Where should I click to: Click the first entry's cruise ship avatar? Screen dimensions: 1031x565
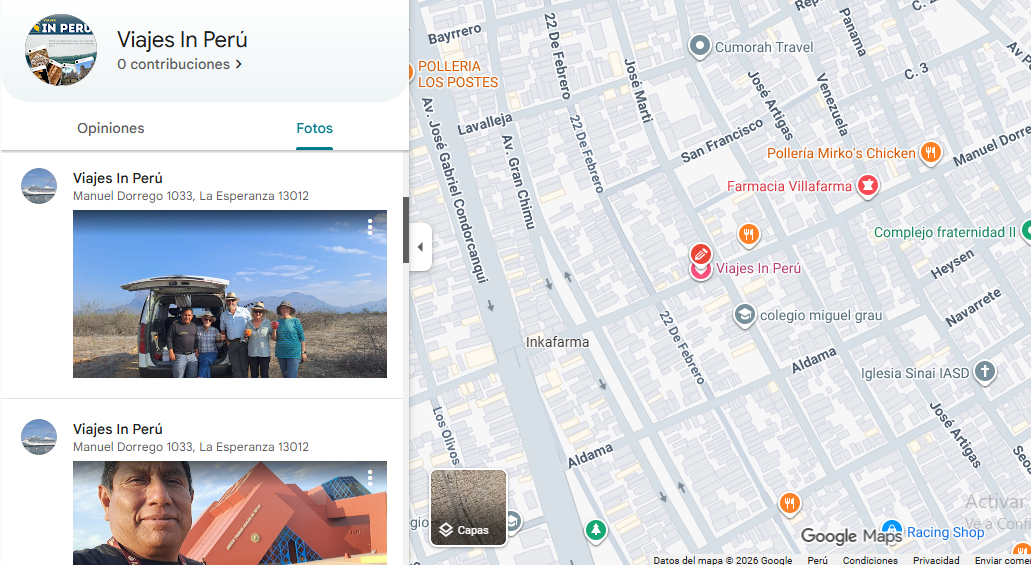39,185
